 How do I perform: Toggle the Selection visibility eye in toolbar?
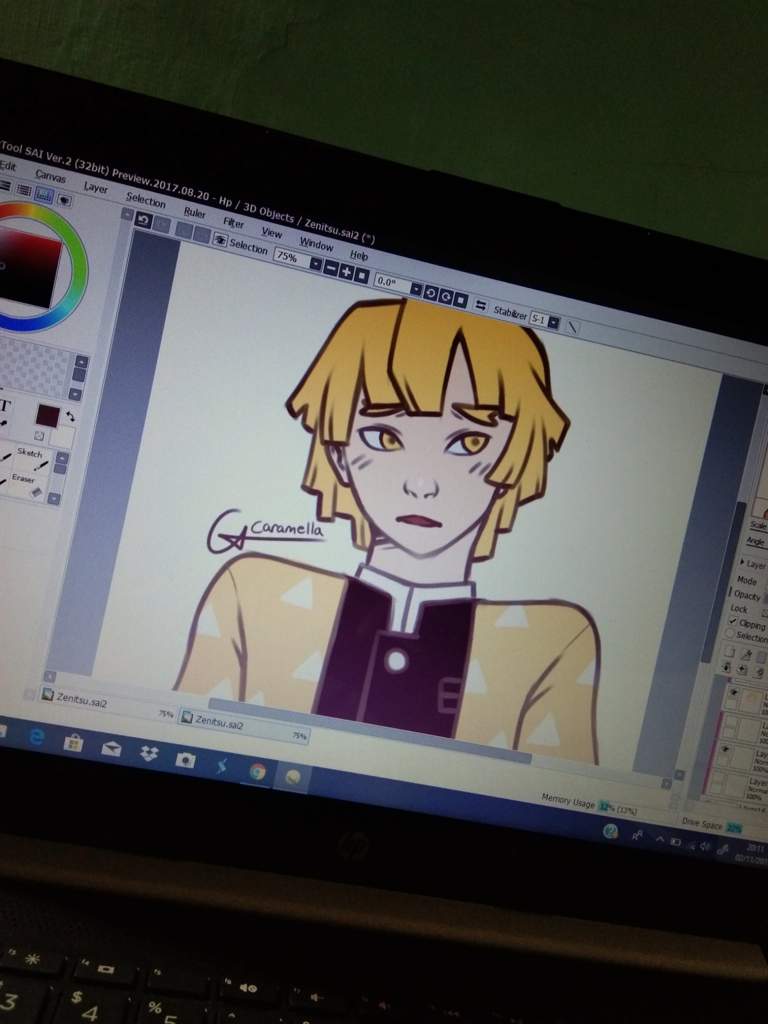pyautogui.click(x=220, y=239)
